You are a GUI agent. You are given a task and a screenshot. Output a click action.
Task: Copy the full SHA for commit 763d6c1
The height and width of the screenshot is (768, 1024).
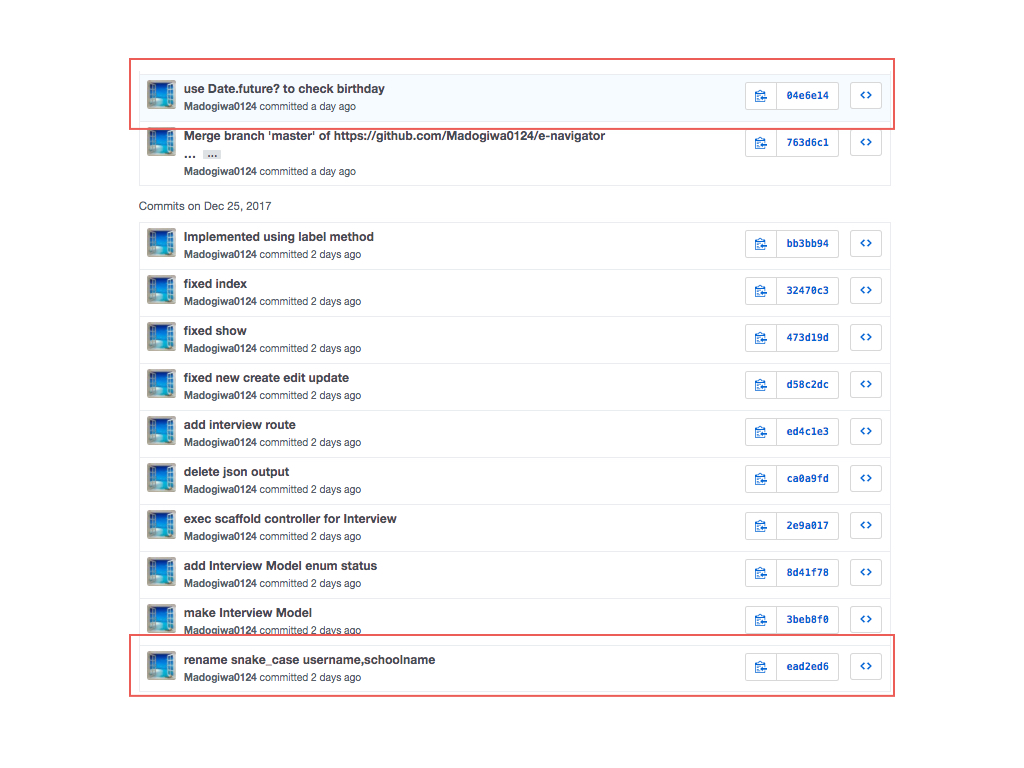(761, 143)
